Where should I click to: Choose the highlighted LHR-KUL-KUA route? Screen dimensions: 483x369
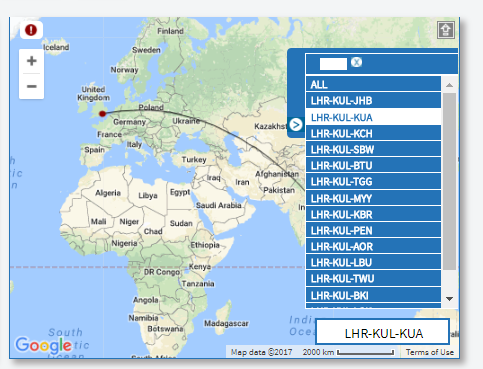pos(373,117)
